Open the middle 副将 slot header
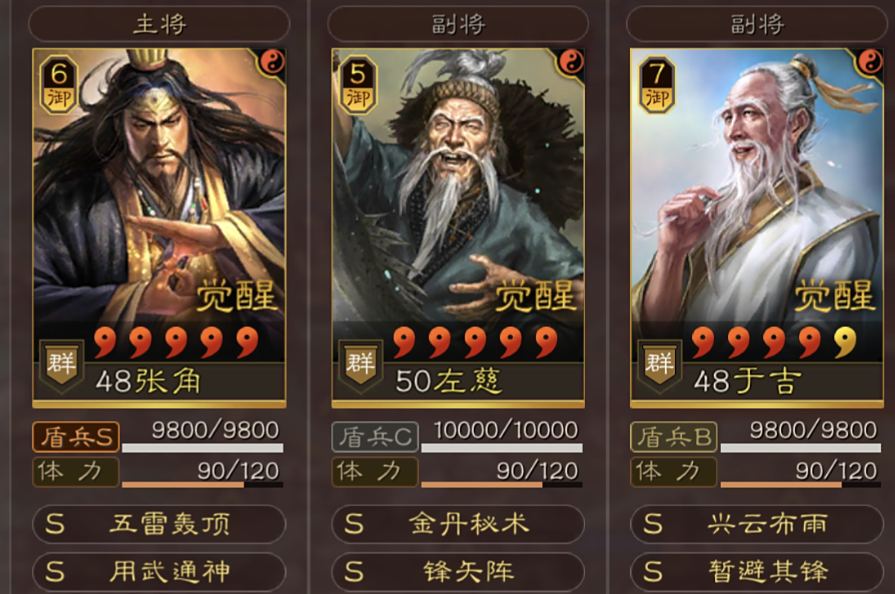 pos(458,24)
